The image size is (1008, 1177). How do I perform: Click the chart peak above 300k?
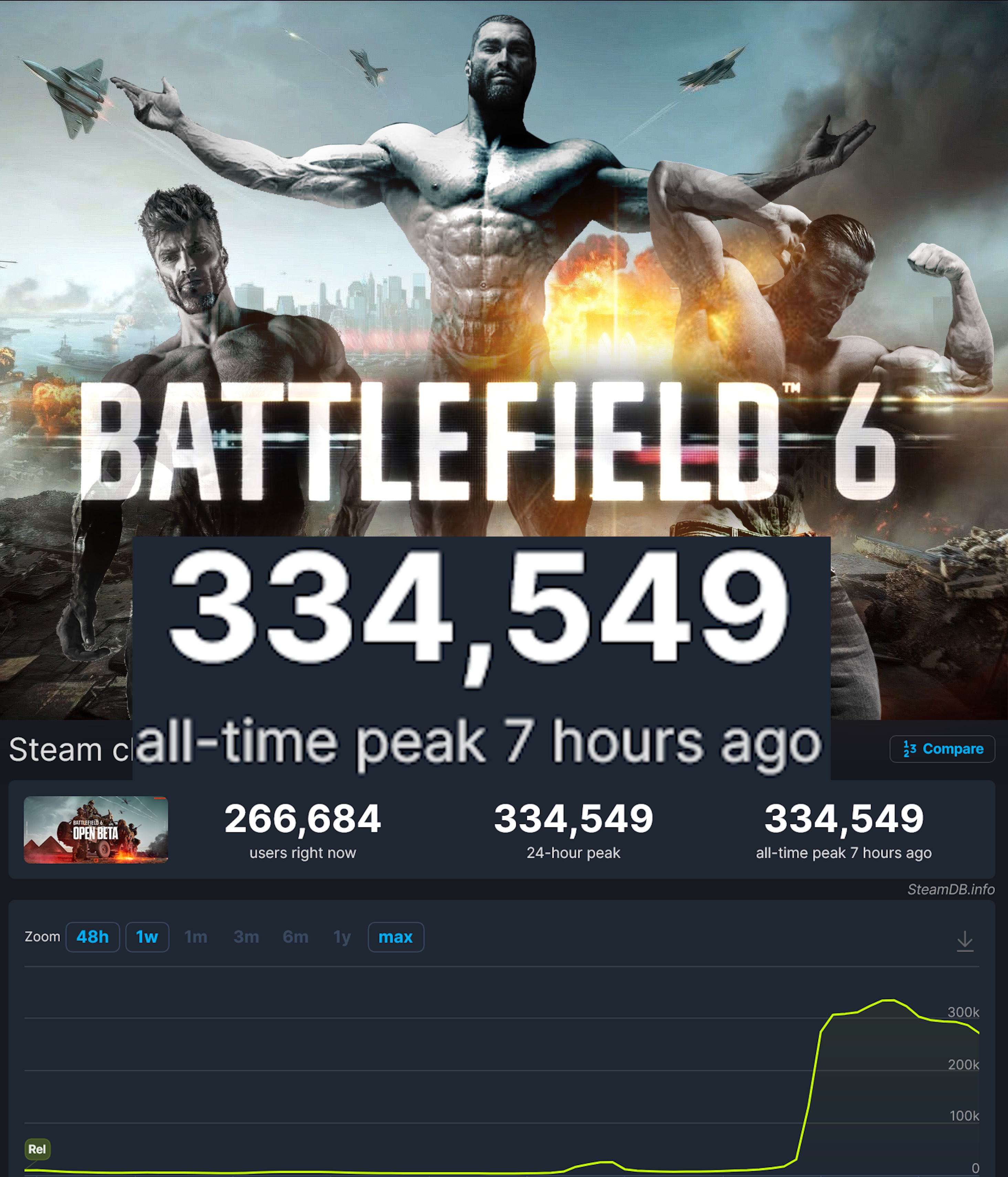(x=889, y=1000)
